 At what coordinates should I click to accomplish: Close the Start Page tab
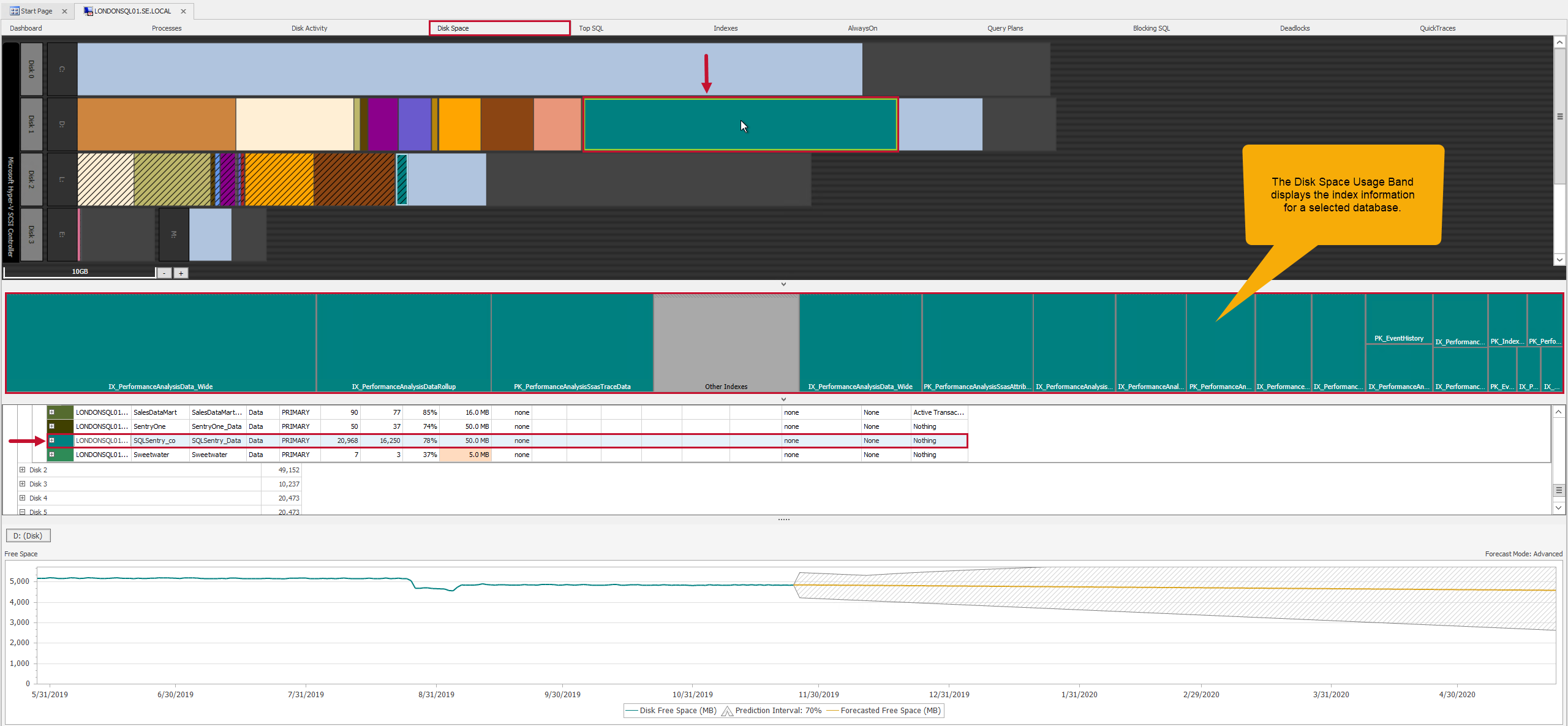pyautogui.click(x=64, y=11)
